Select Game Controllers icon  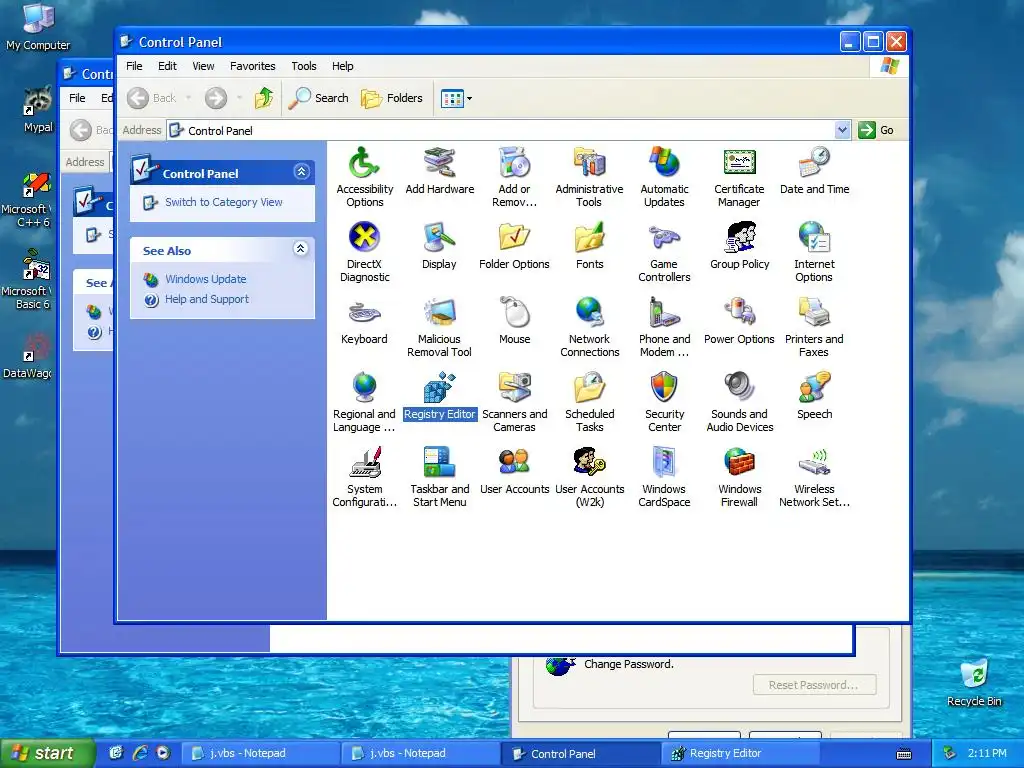tap(664, 252)
